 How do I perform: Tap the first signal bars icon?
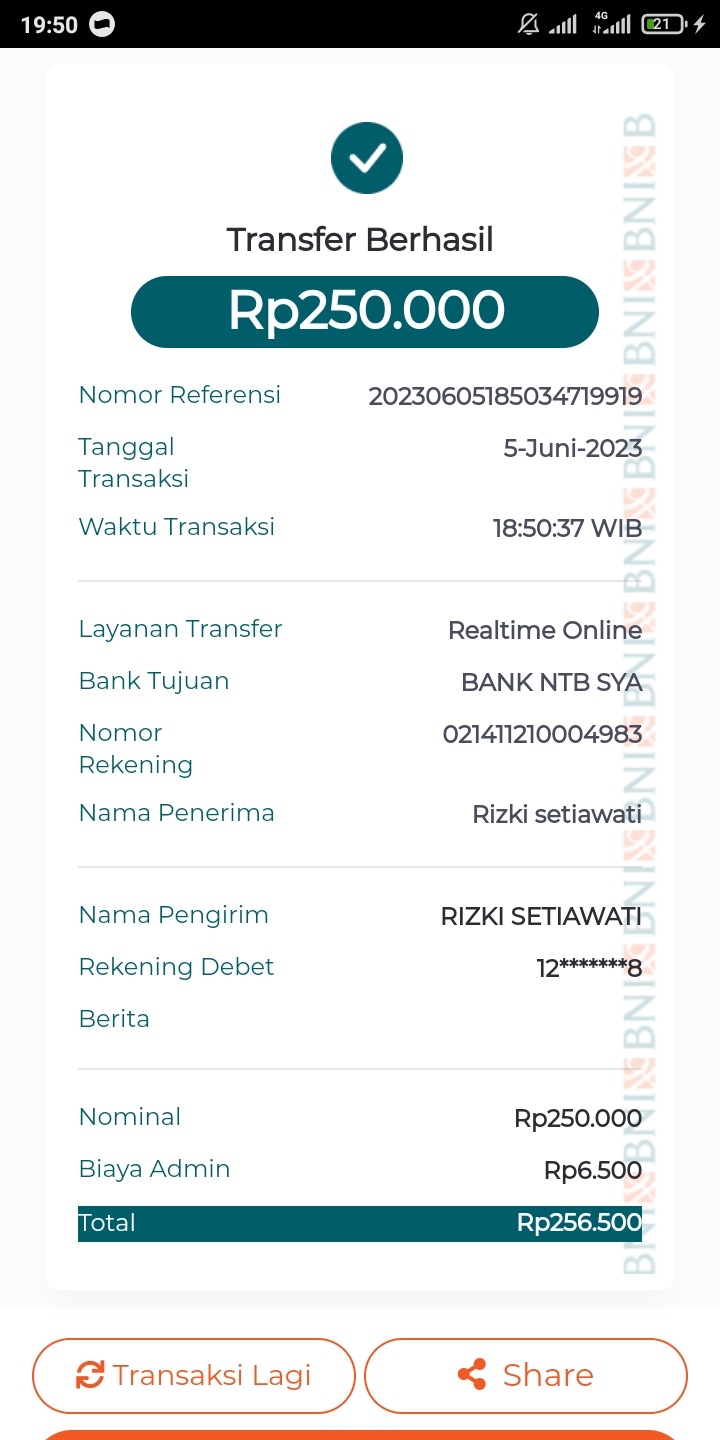click(x=563, y=24)
